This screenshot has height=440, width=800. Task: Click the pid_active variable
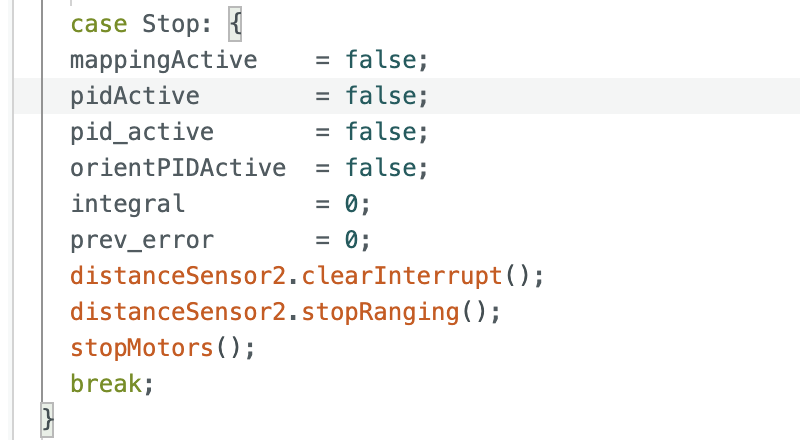pos(142,132)
